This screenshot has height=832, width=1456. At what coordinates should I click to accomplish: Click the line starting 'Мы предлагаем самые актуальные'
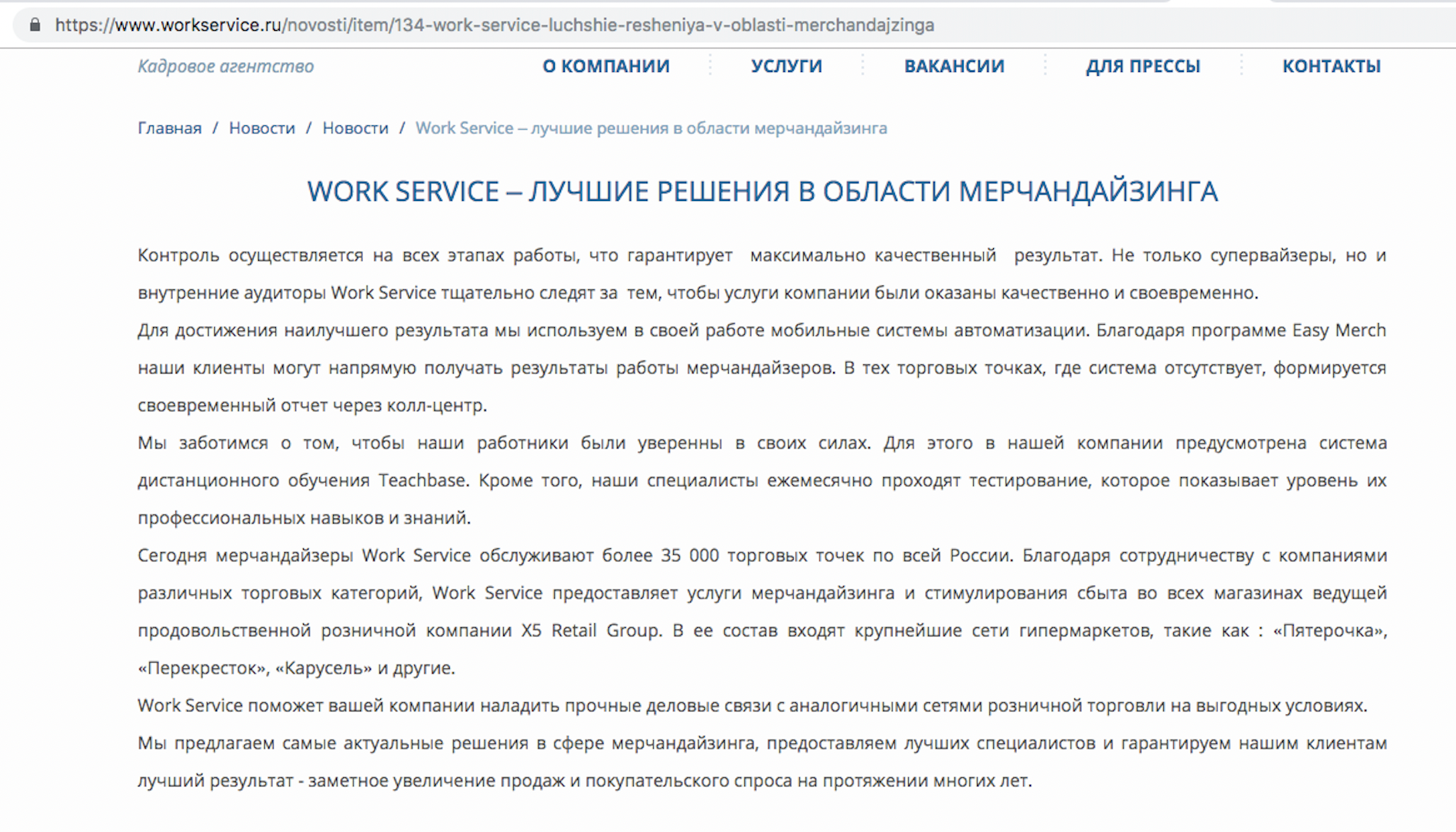[762, 744]
